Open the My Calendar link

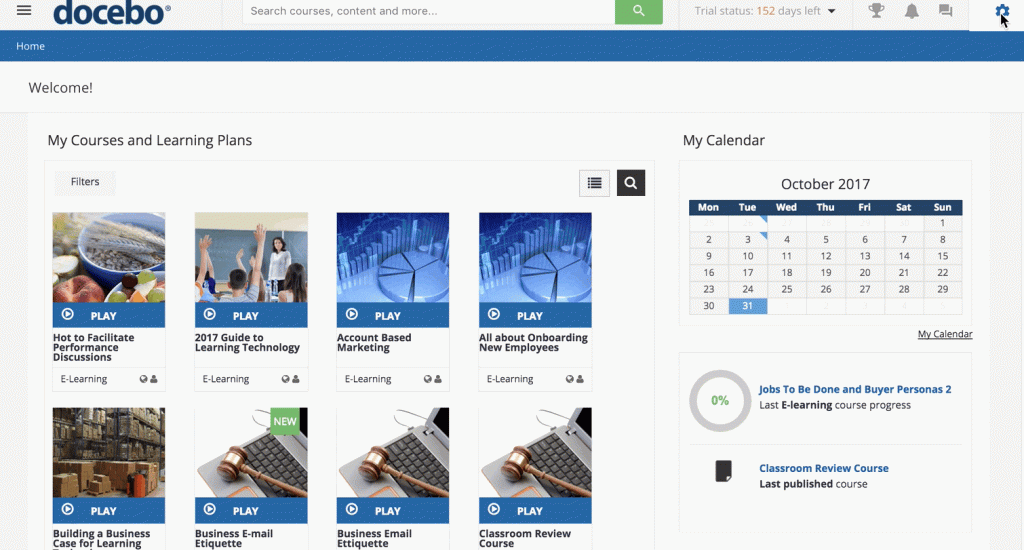tap(944, 334)
